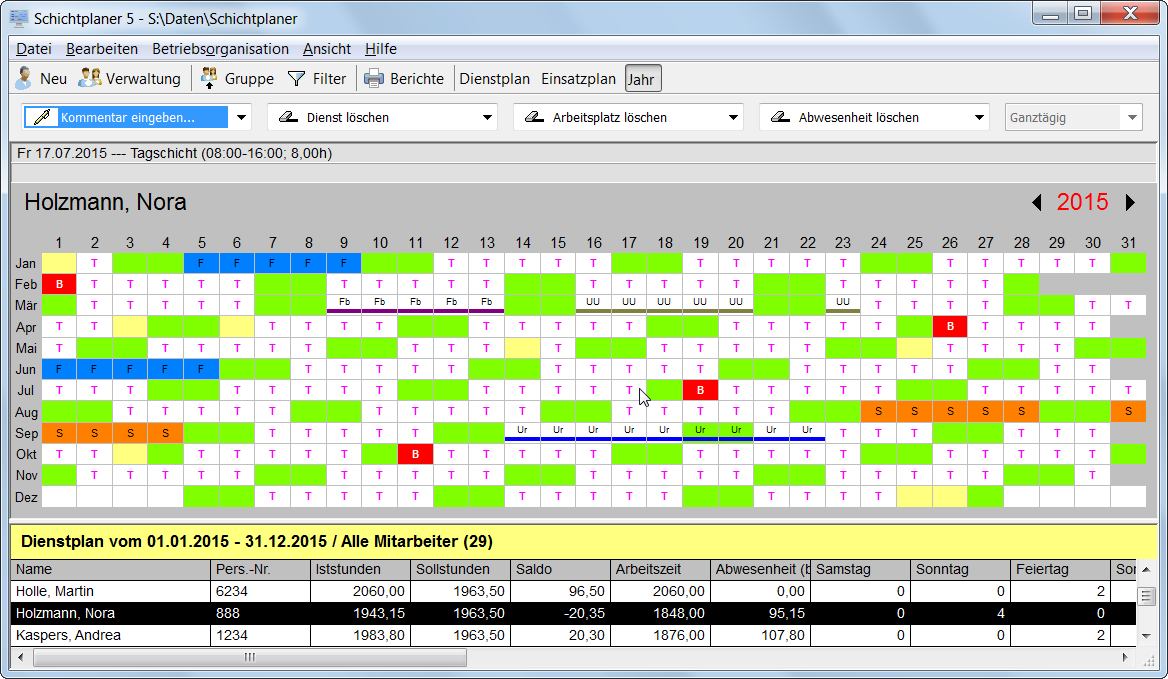The width and height of the screenshot is (1168, 679).
Task: Select red B cell on April 26
Action: tap(950, 326)
